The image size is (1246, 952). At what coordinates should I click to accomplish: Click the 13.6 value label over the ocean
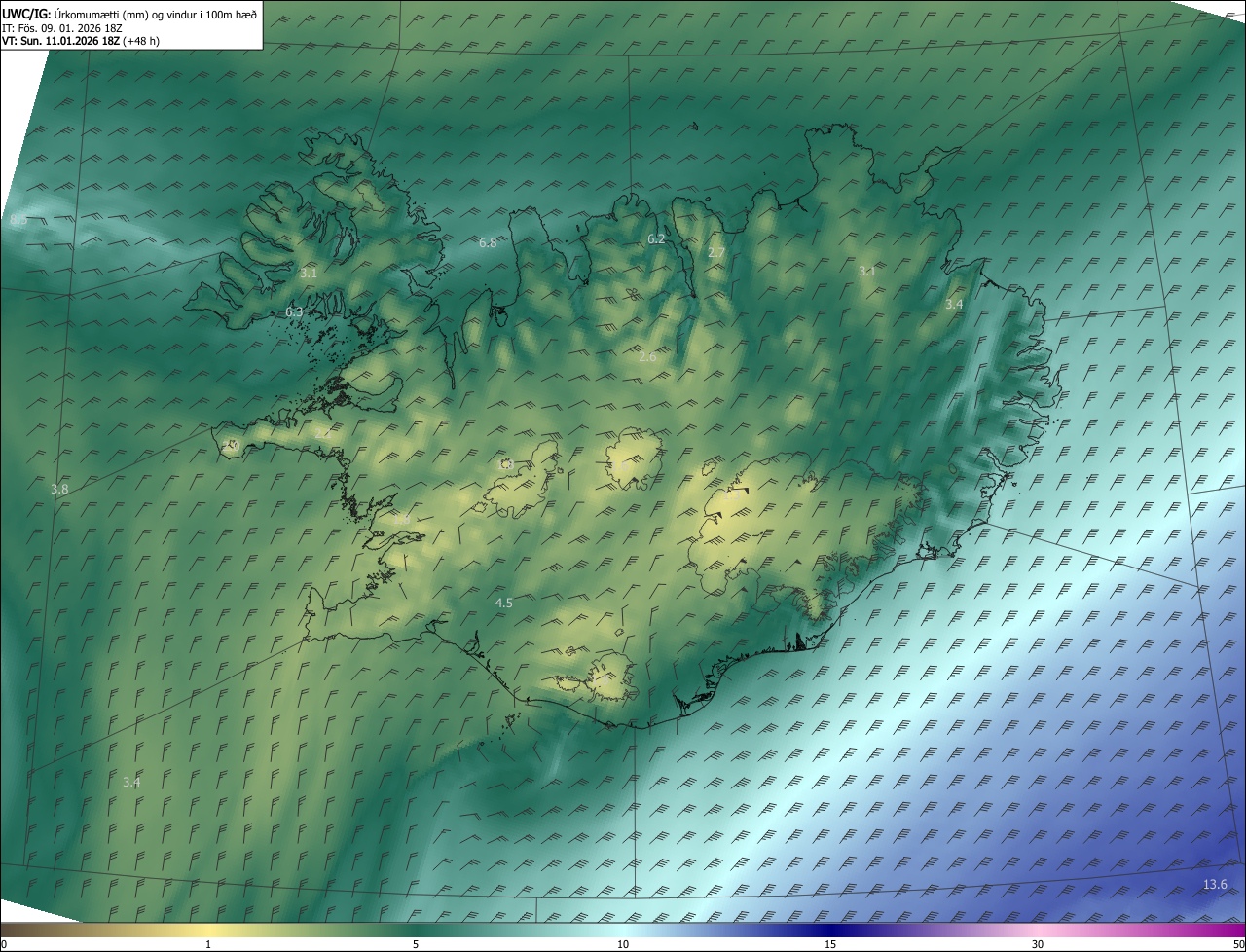1215,884
